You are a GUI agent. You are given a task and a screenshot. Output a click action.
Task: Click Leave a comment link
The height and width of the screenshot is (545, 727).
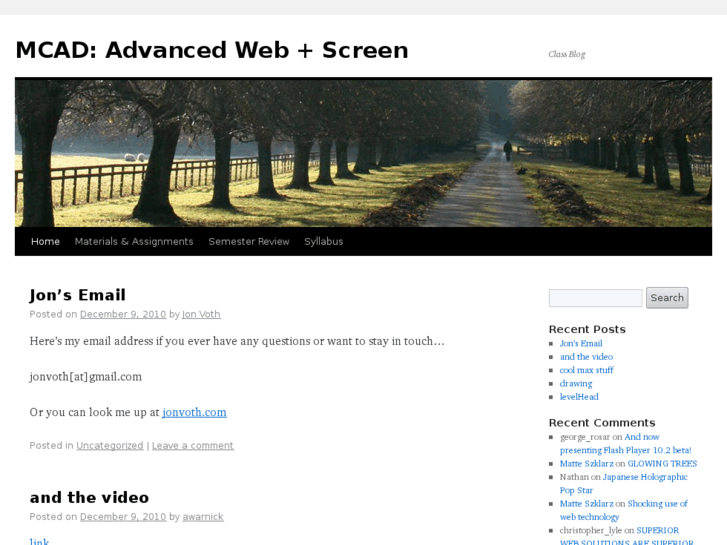click(193, 445)
